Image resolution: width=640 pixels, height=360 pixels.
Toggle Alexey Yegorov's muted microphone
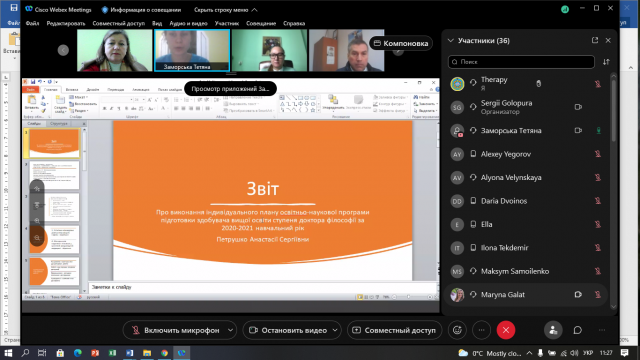click(x=598, y=154)
